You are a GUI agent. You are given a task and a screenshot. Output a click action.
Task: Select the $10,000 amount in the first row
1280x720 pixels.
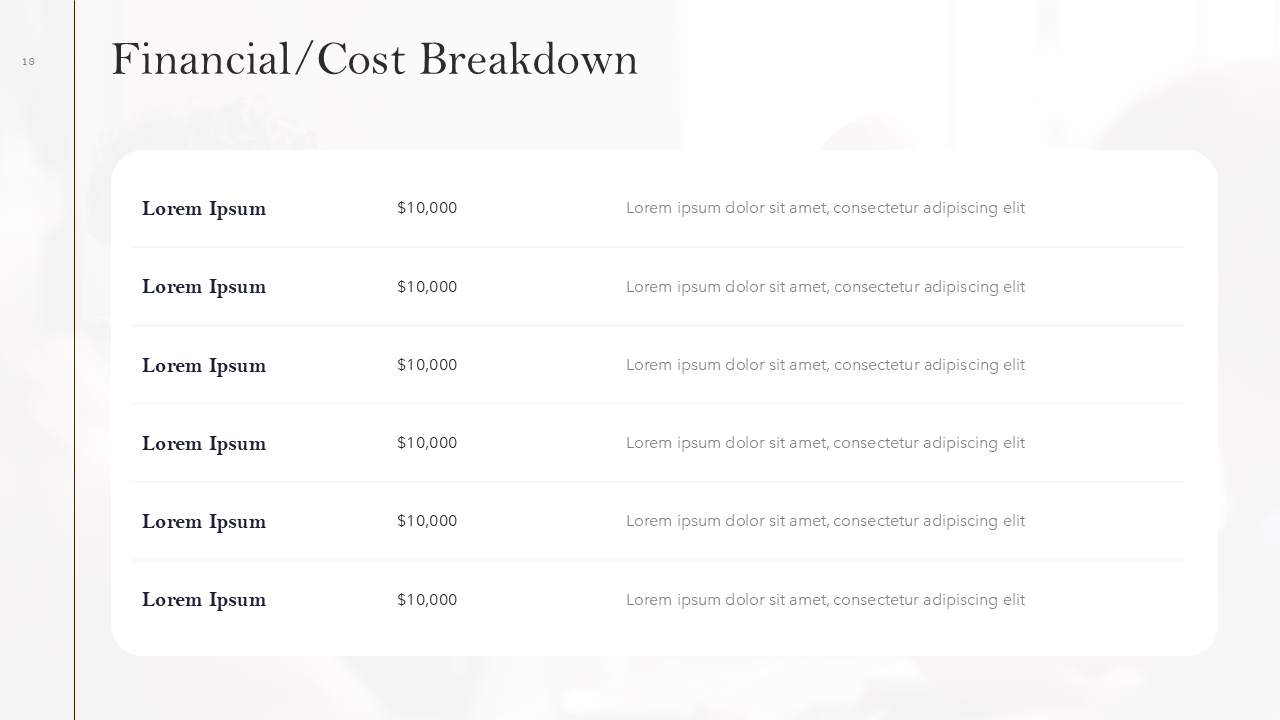tap(427, 208)
